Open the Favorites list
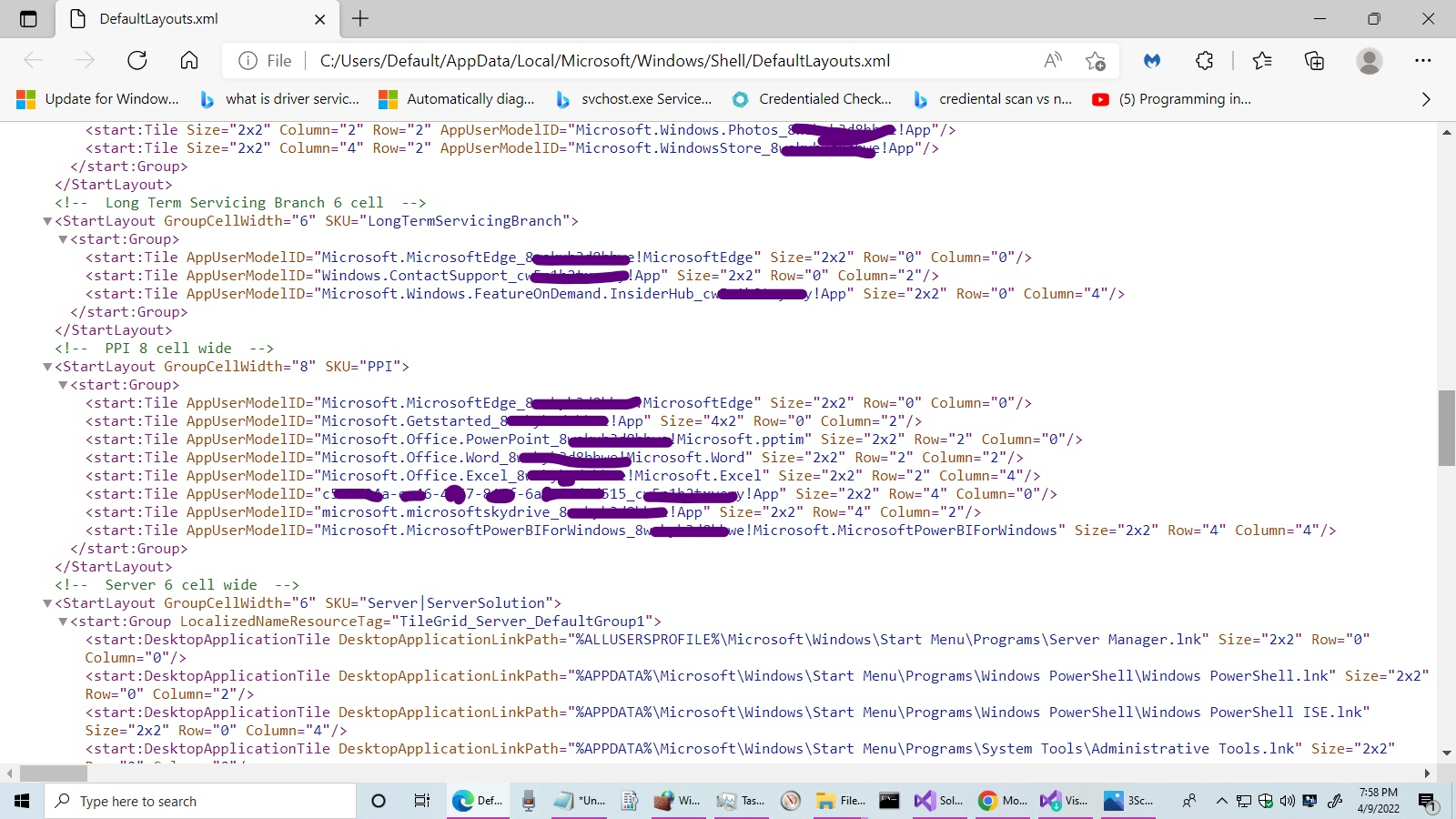Viewport: 1456px width, 819px height. (1262, 61)
